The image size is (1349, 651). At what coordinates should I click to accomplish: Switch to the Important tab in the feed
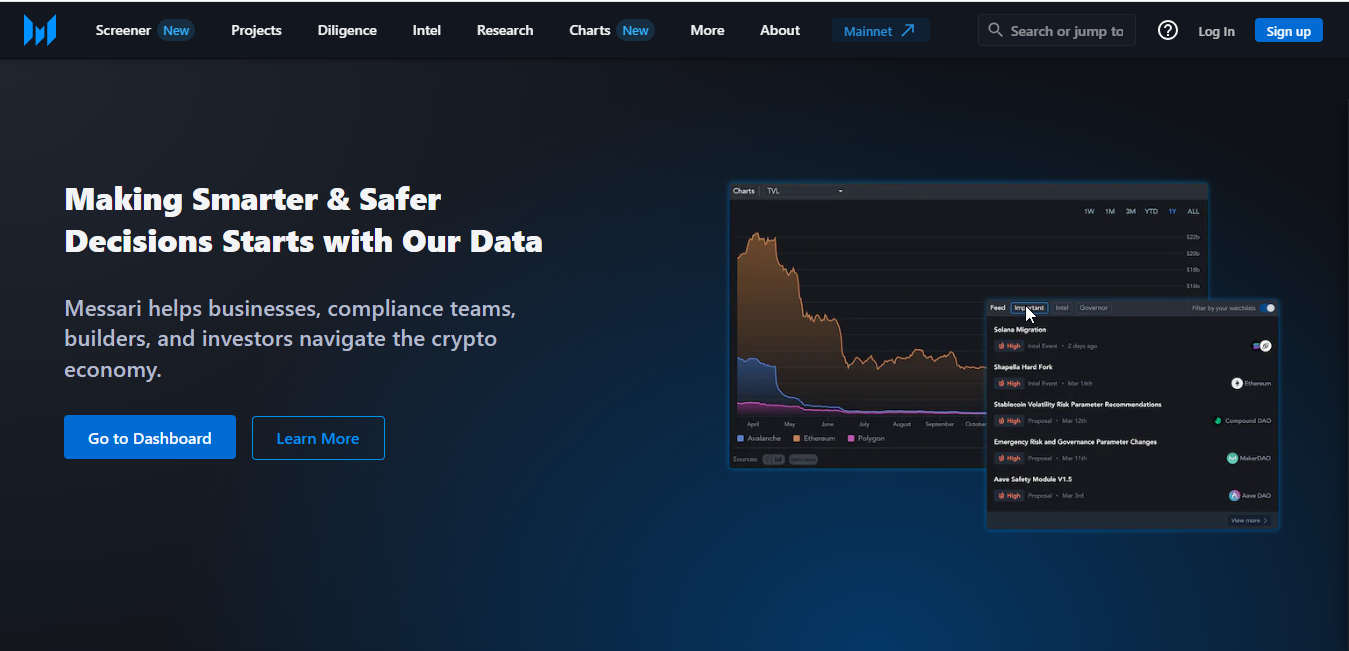click(1030, 308)
